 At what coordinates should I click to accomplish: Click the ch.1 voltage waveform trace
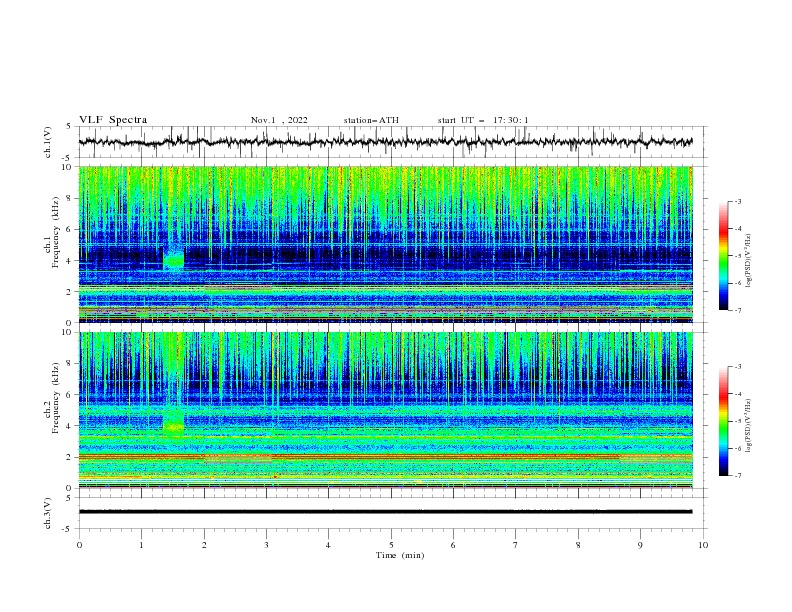click(385, 142)
